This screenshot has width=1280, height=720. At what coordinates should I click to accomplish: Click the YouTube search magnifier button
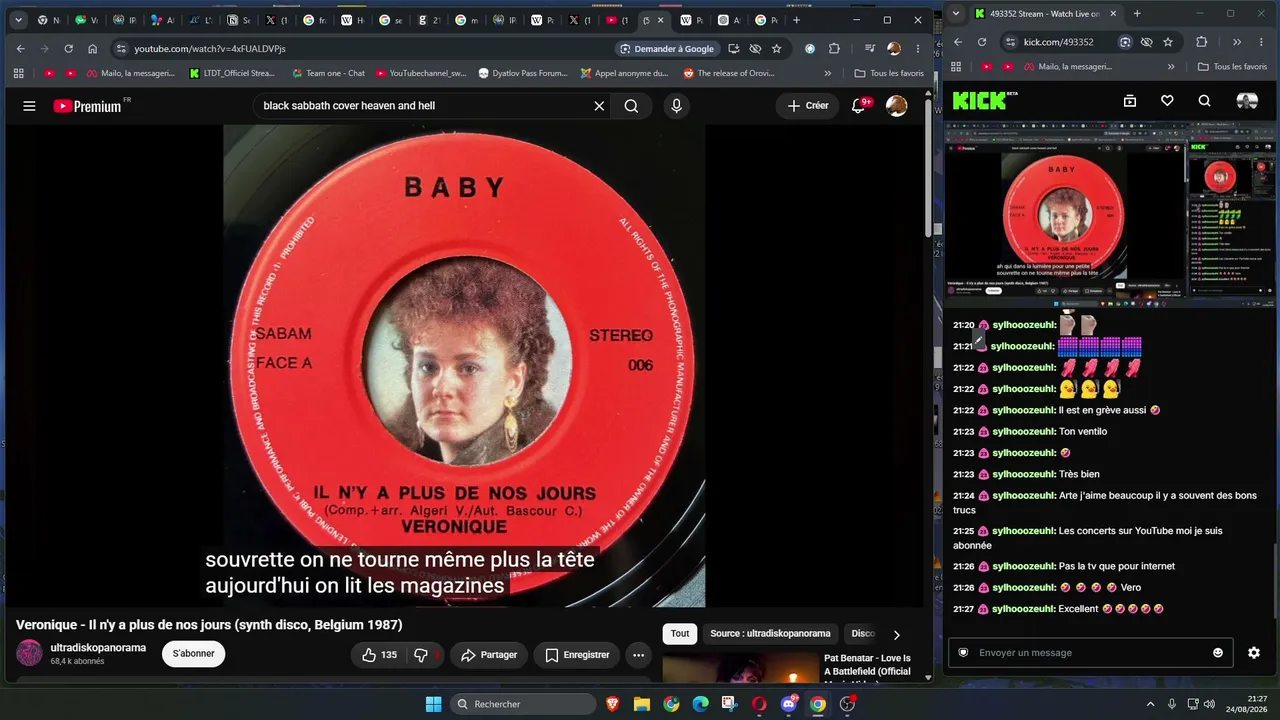coord(631,106)
